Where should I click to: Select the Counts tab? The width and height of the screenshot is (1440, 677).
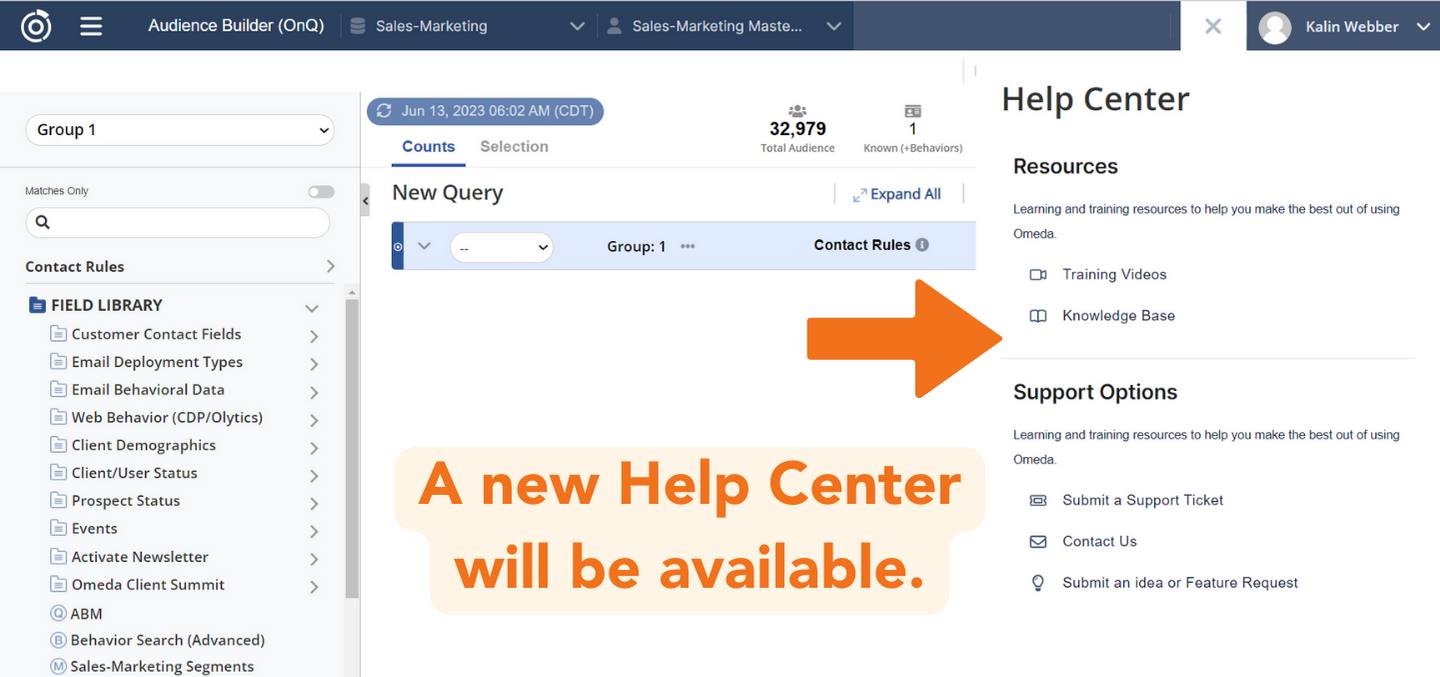(x=428, y=147)
